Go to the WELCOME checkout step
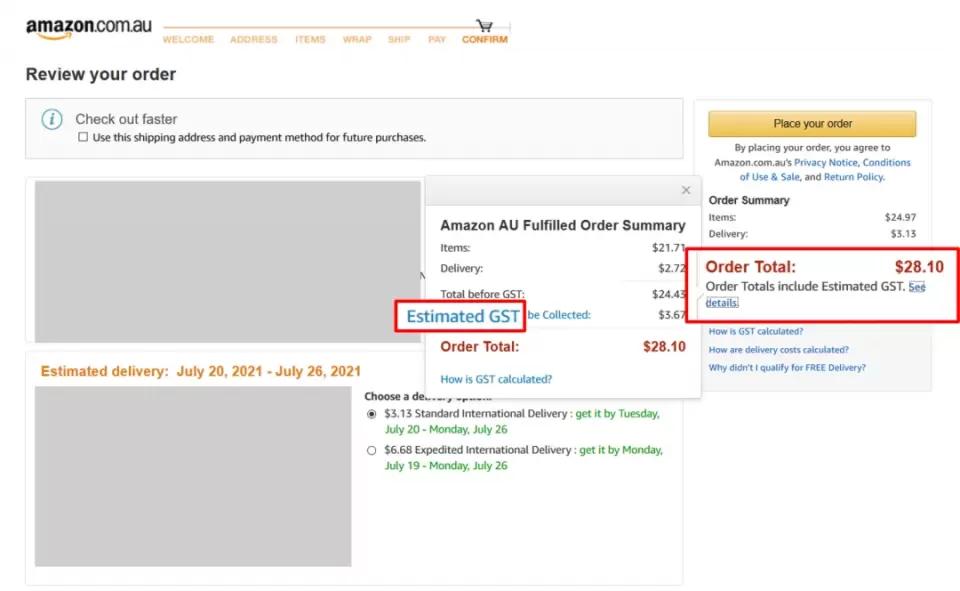 (x=188, y=40)
